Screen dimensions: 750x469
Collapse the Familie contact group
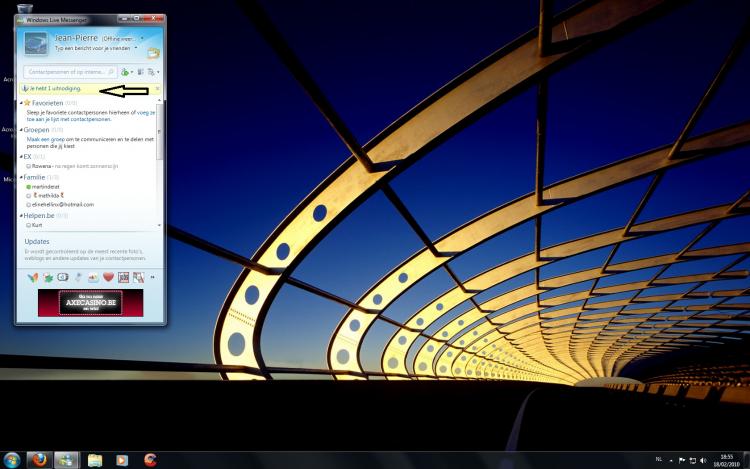[x=21, y=177]
